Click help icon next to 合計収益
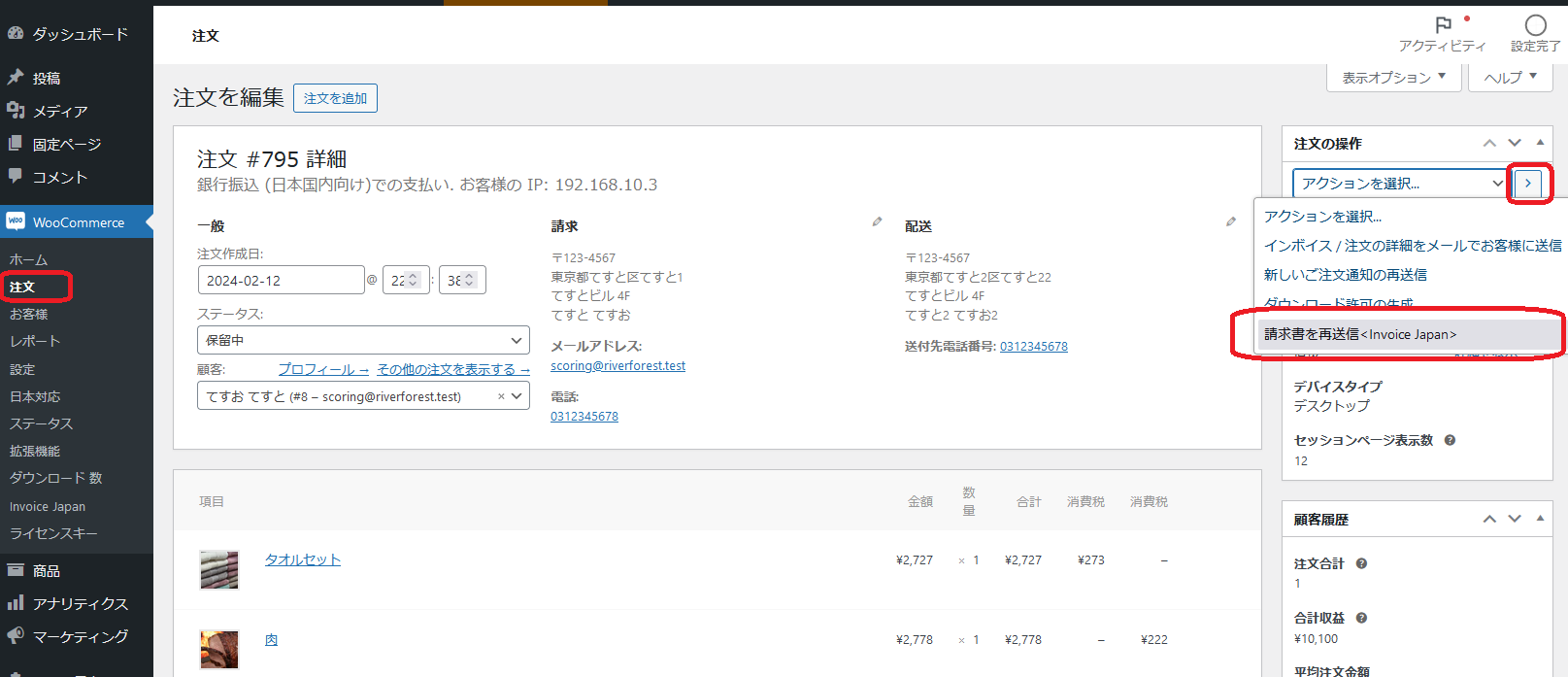This screenshot has width=1568, height=677. point(1361,618)
